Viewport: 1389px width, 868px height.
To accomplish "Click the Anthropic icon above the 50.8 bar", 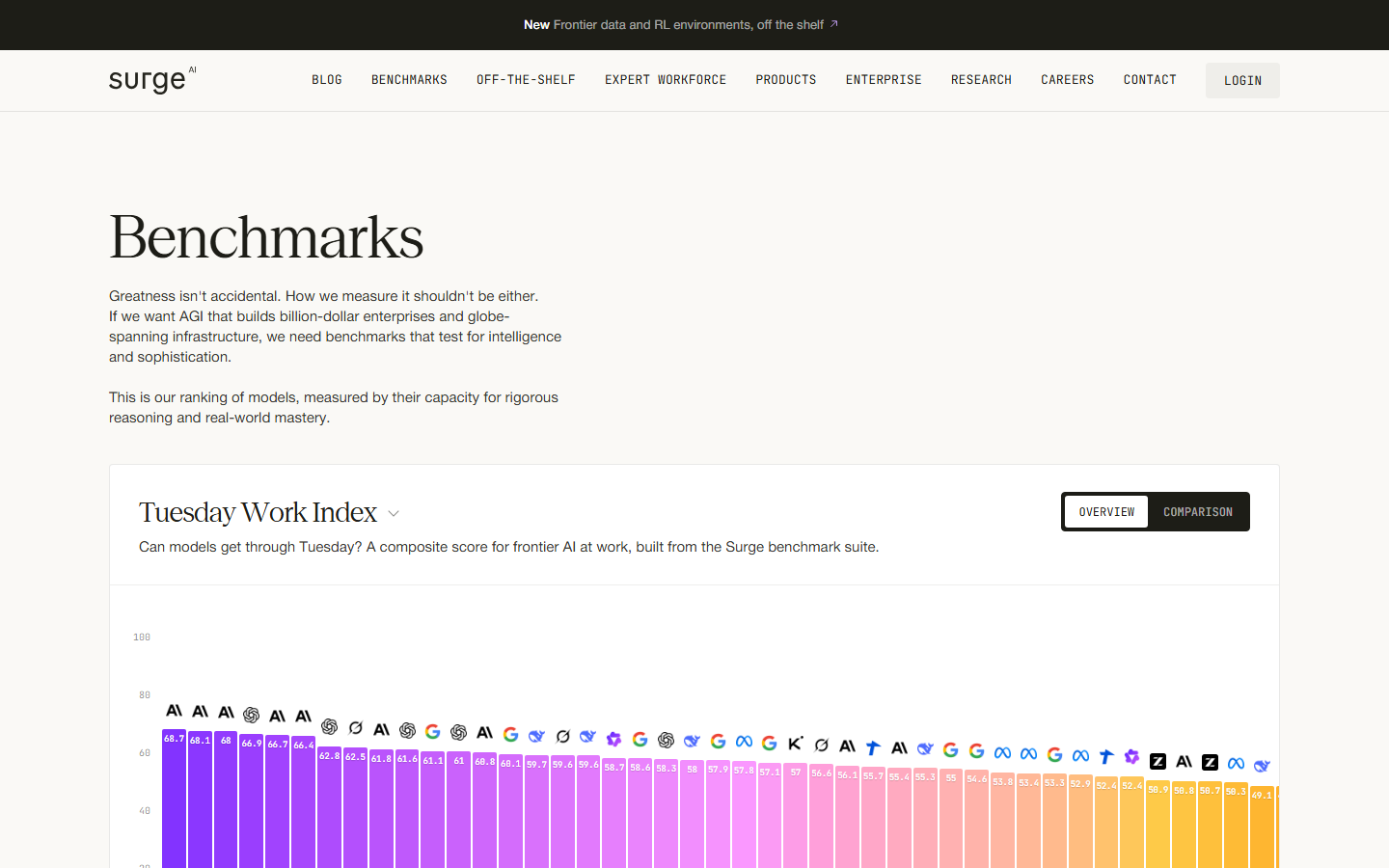I will click(x=1185, y=761).
